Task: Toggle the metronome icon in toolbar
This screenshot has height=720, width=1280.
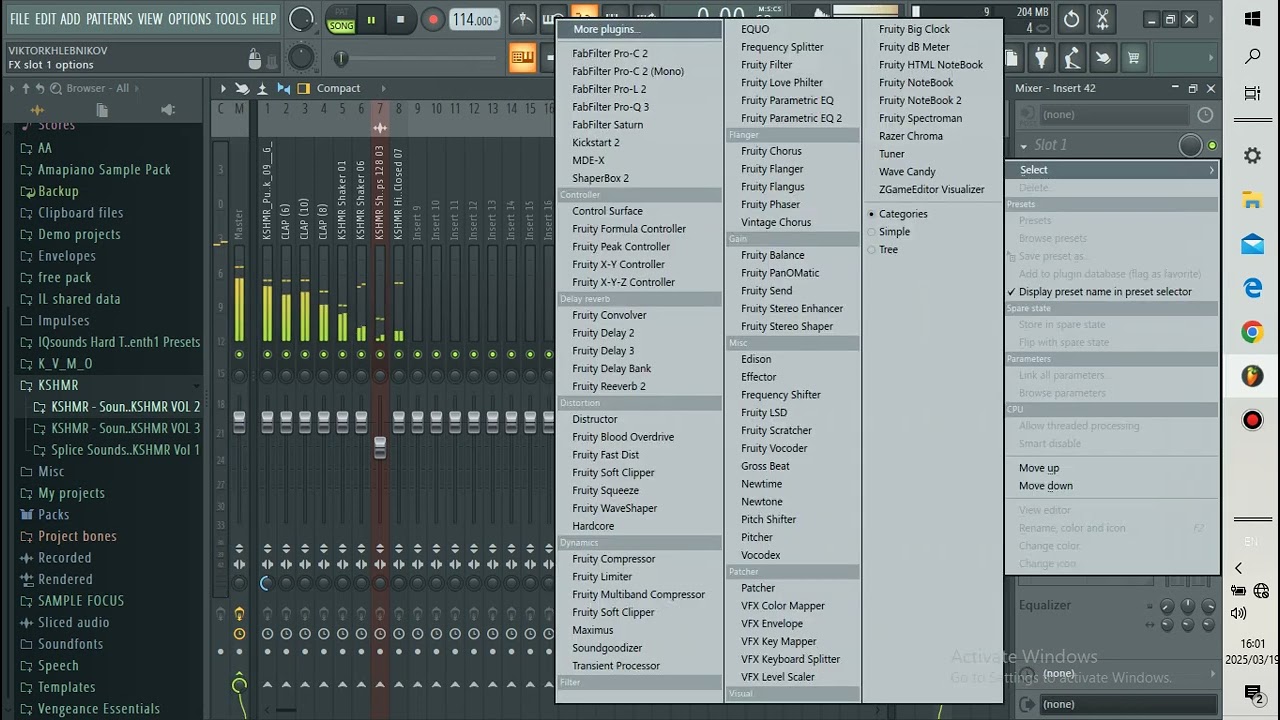Action: pyautogui.click(x=522, y=19)
